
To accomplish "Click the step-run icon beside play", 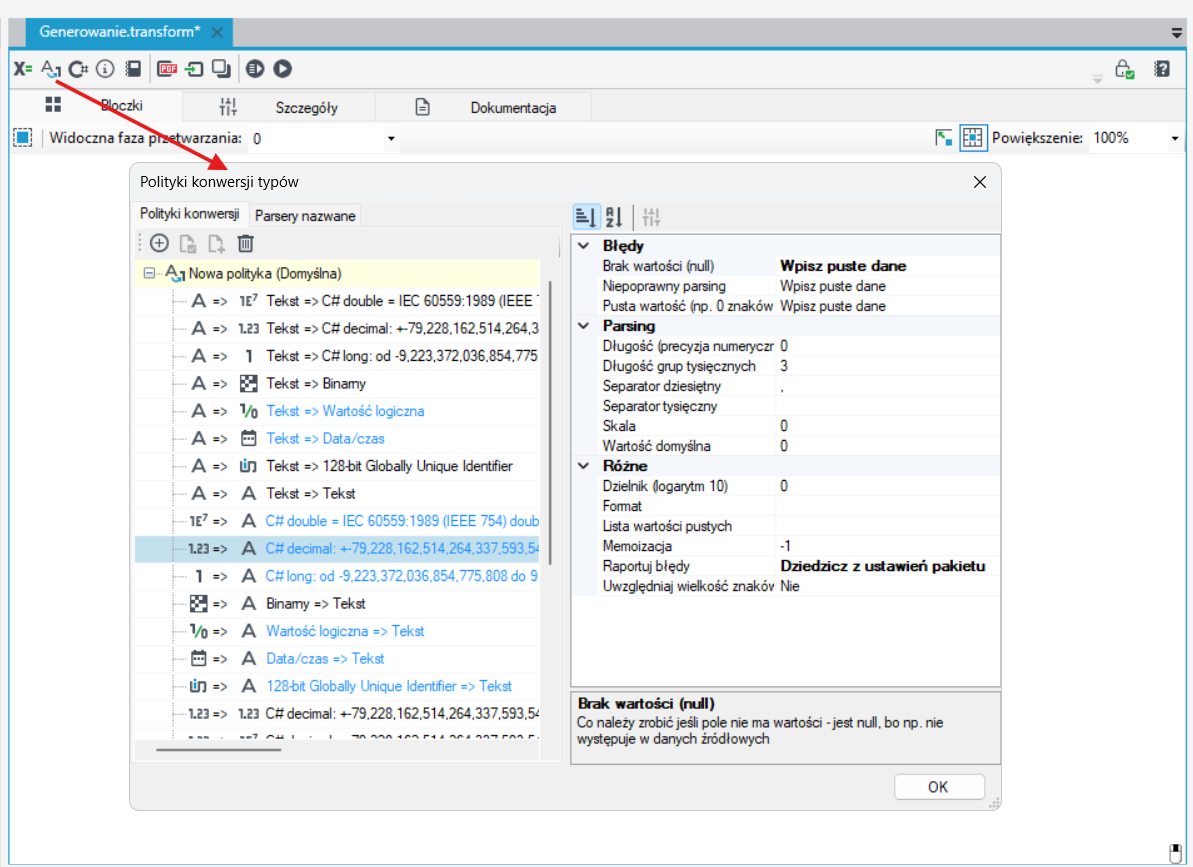I will pos(255,69).
